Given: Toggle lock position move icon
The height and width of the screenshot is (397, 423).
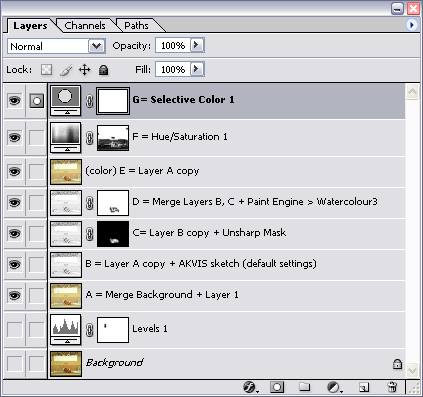Looking at the screenshot, I should 85,70.
